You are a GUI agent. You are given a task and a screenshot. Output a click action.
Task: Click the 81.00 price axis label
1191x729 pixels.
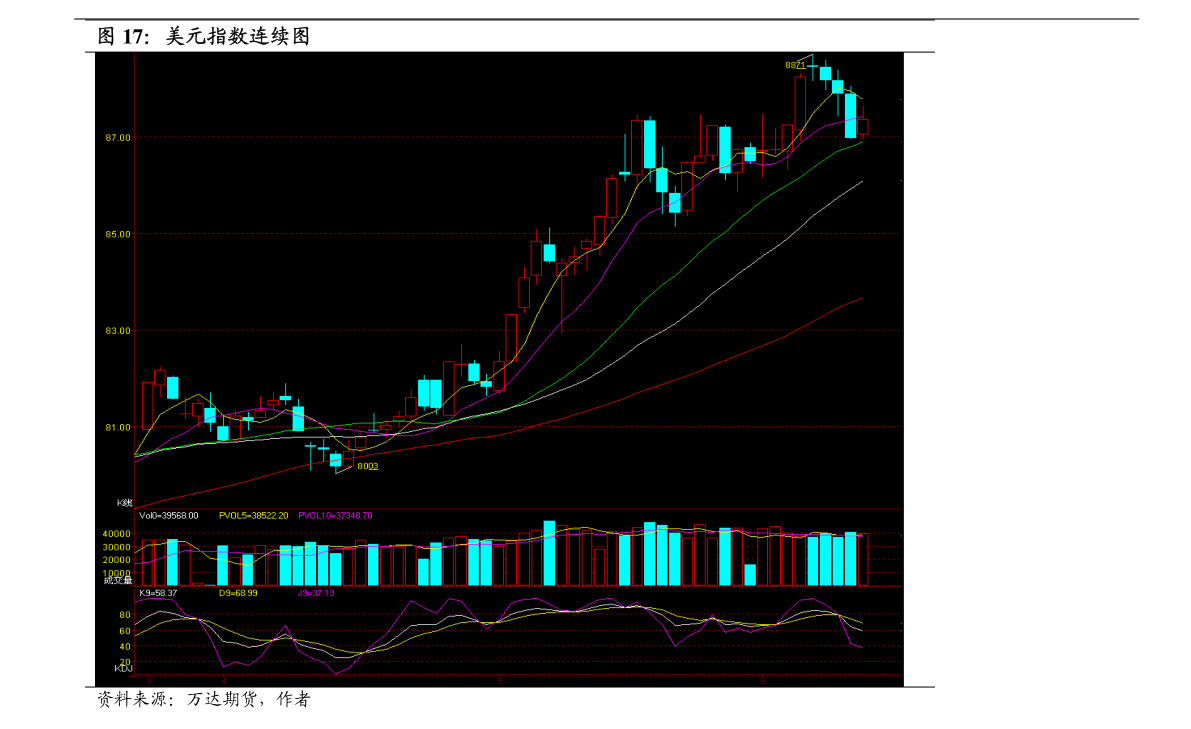[118, 428]
